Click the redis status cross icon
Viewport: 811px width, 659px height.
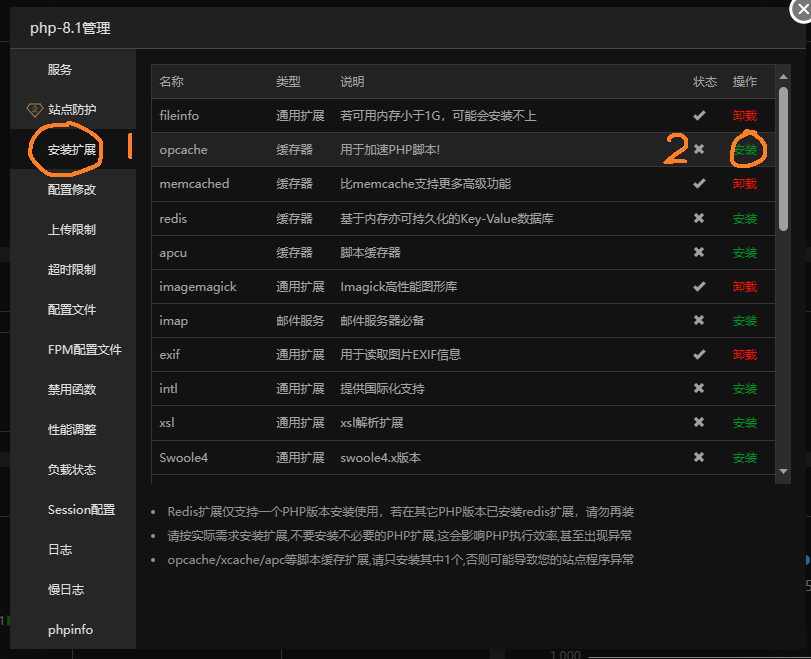point(699,218)
